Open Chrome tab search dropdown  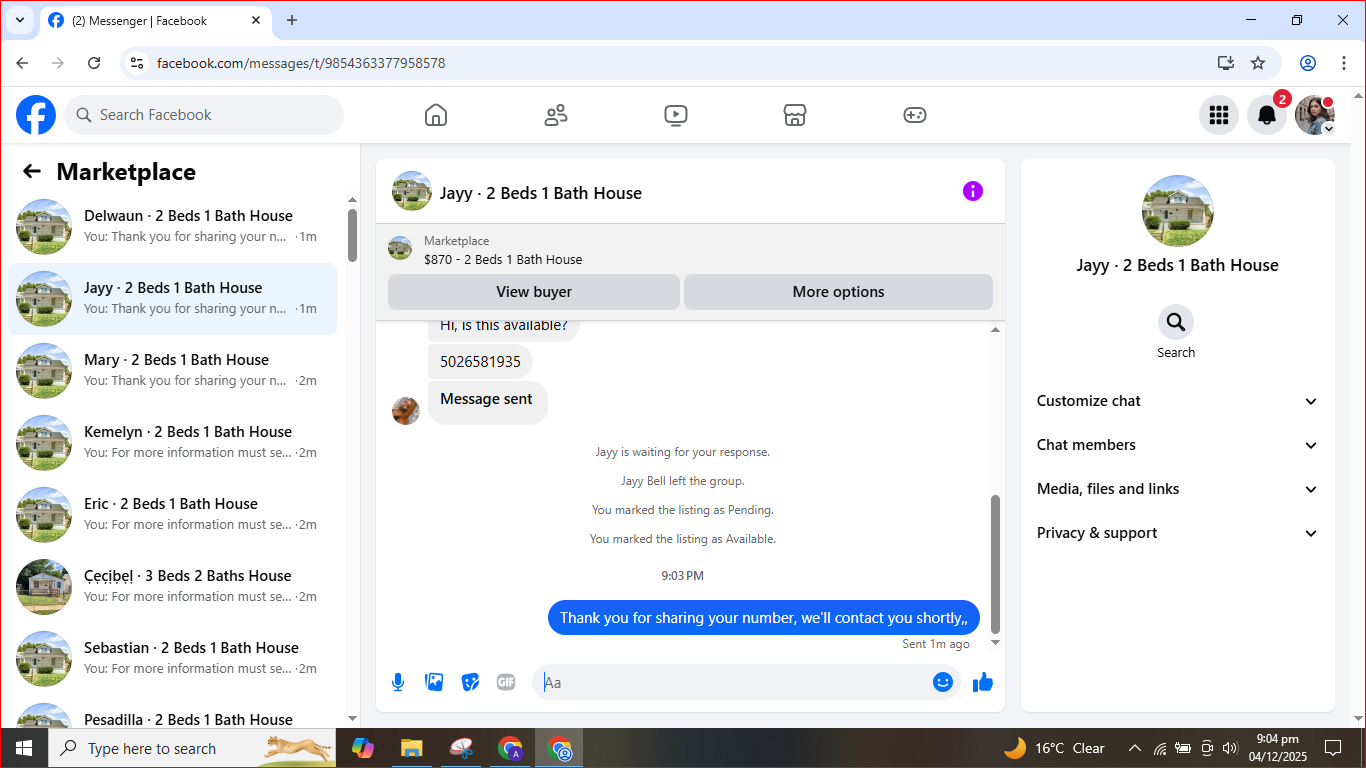(x=19, y=20)
